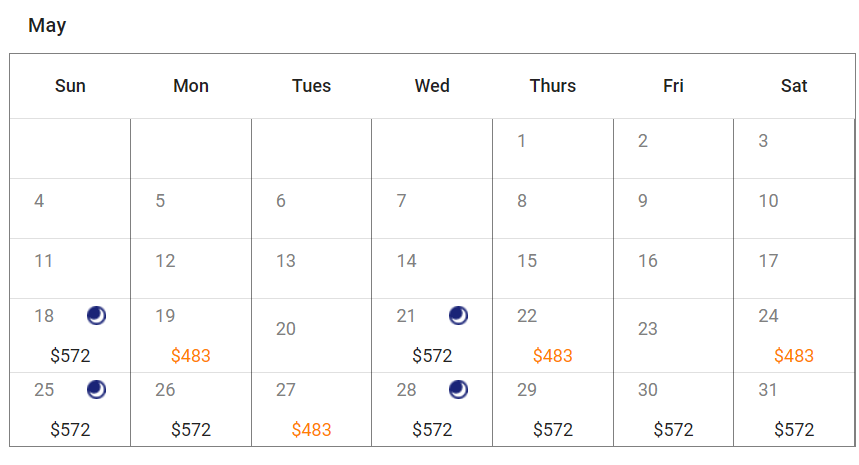Select the $572 fare on May 26
The image size is (859, 465).
(191, 430)
